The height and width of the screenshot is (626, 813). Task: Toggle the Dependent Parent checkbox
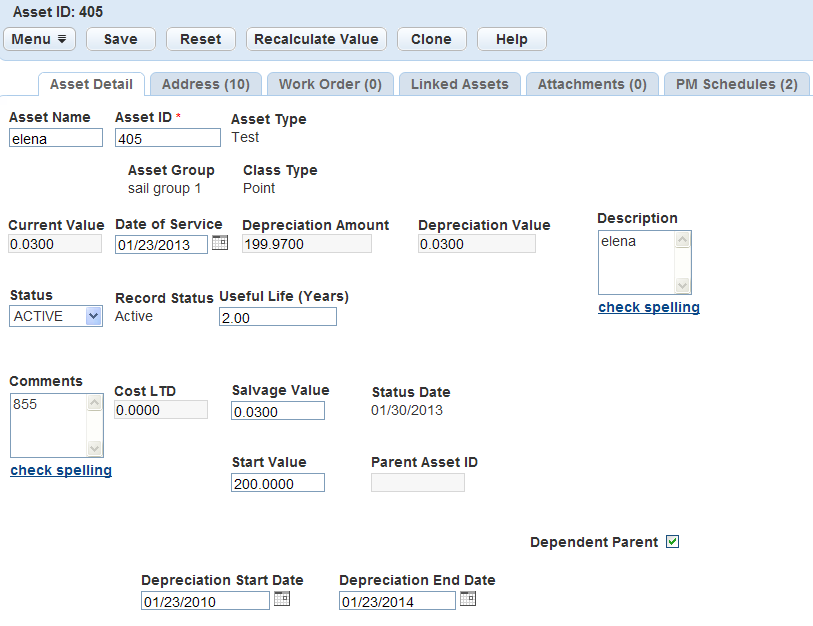672,542
